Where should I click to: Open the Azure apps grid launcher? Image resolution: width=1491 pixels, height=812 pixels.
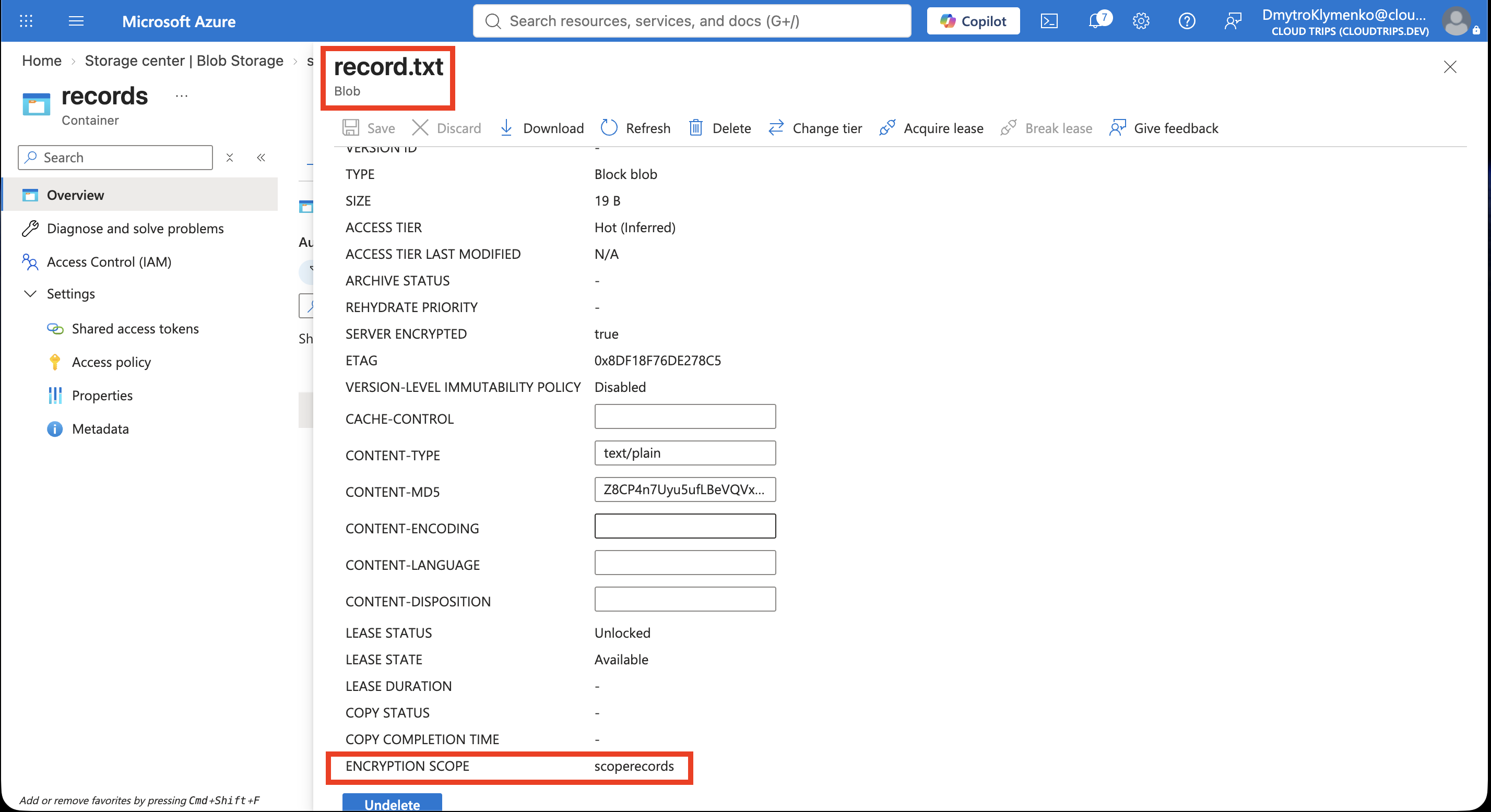coord(26,21)
